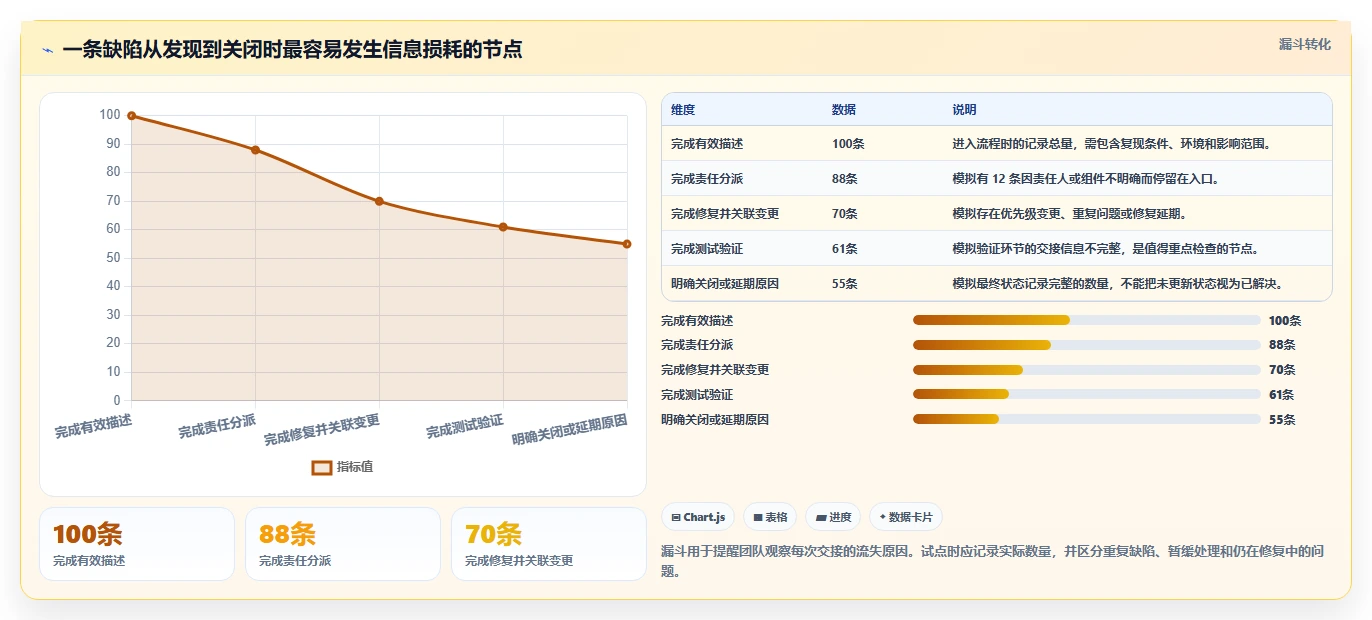Click the title 一条缺陷从发现到关闭时最容易发生信息损耗的节点

tap(292, 49)
